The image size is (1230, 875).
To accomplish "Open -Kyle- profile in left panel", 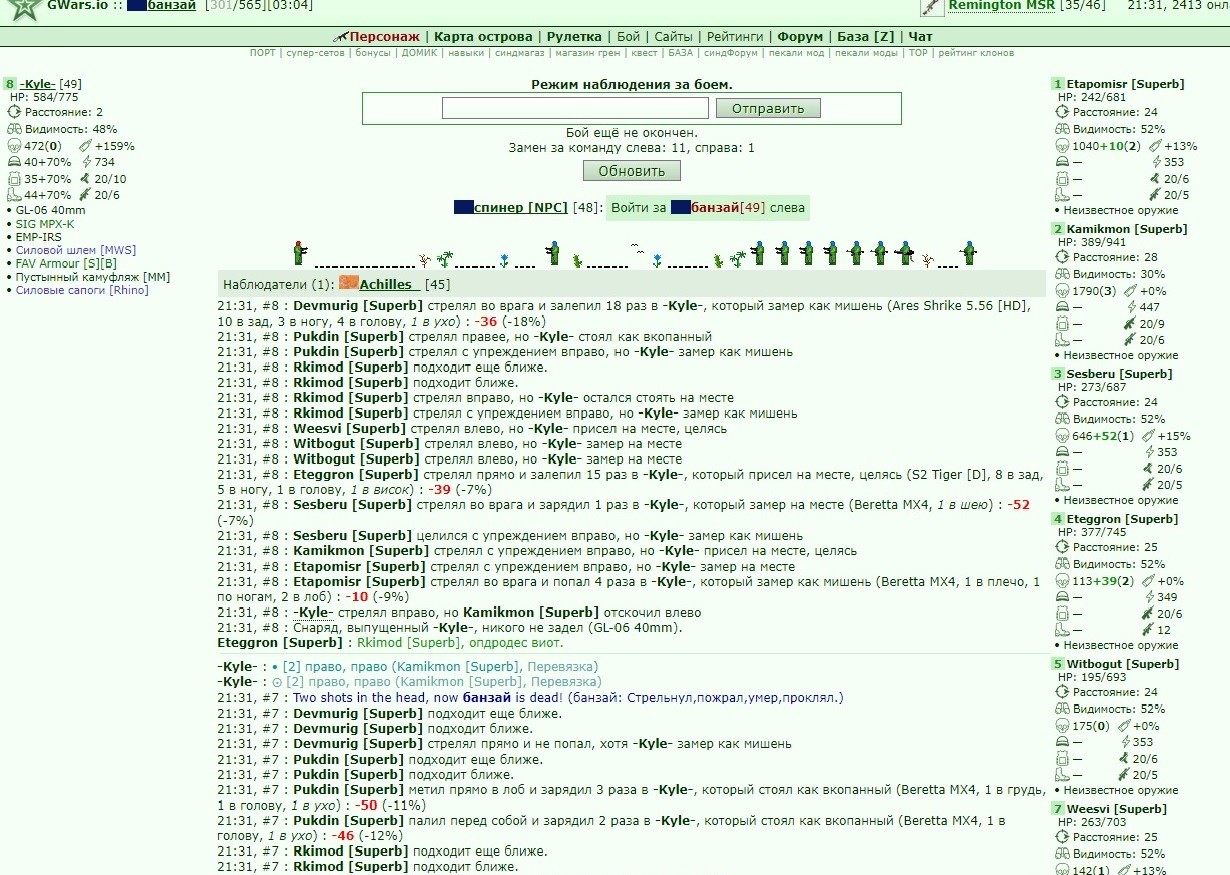I will pos(39,84).
